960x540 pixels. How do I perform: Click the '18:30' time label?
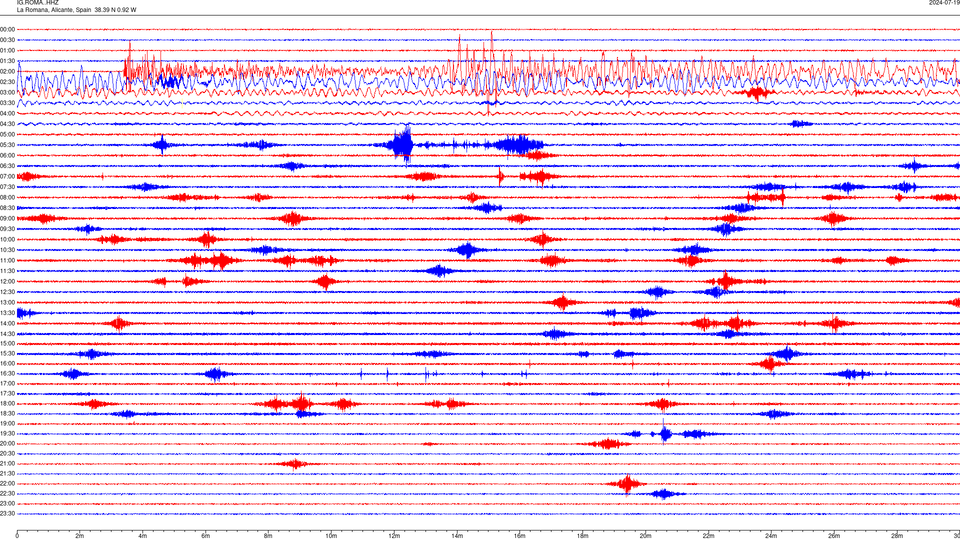tap(7, 414)
